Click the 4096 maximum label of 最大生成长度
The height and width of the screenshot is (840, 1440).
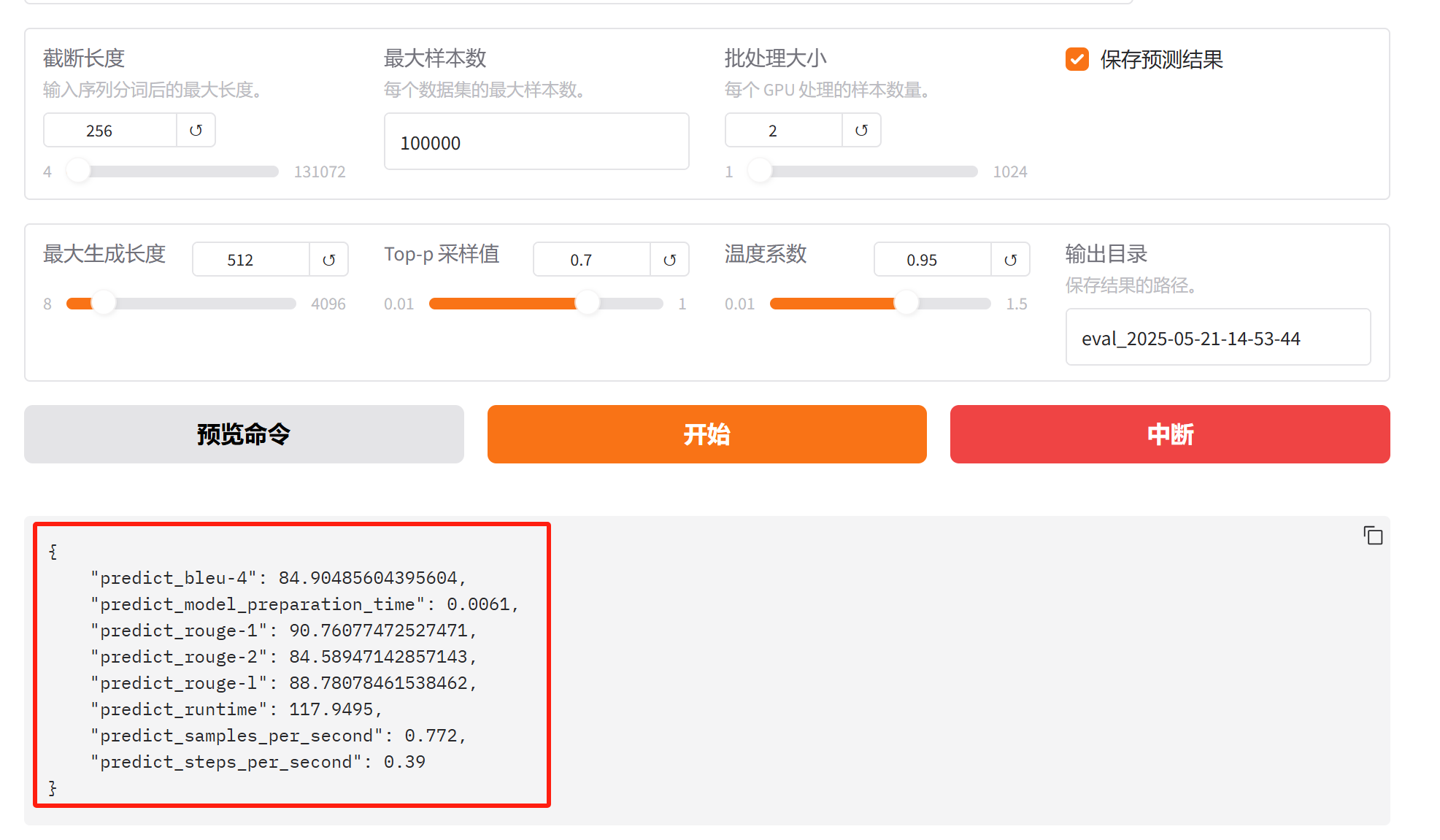(328, 304)
